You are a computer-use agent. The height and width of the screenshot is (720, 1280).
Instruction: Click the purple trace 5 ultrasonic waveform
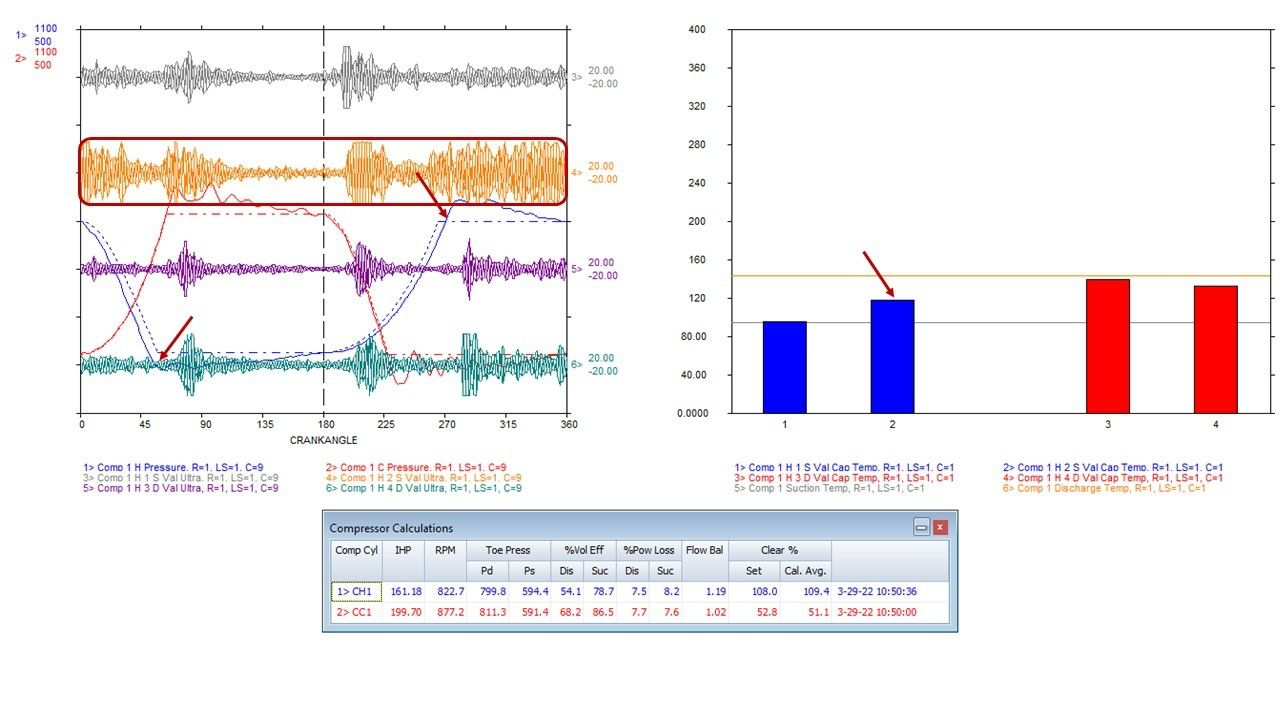(323, 268)
